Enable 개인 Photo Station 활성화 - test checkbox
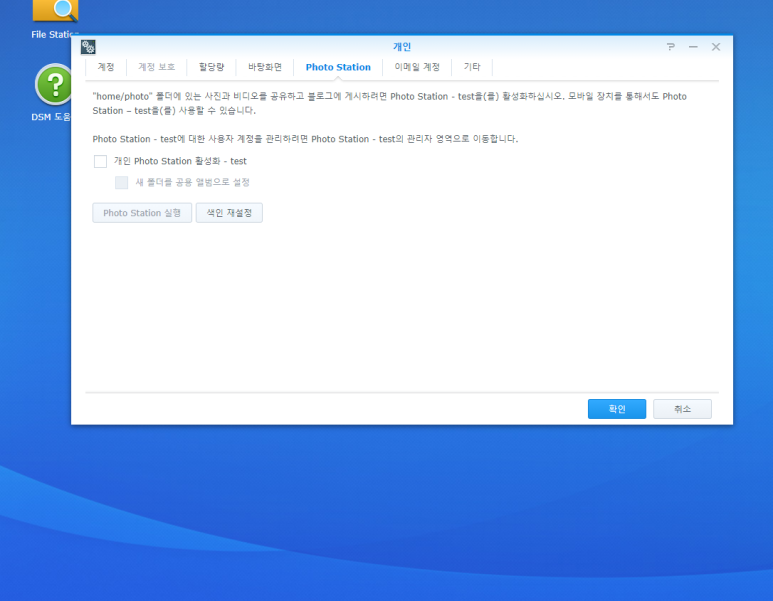This screenshot has height=601, width=773. (101, 161)
